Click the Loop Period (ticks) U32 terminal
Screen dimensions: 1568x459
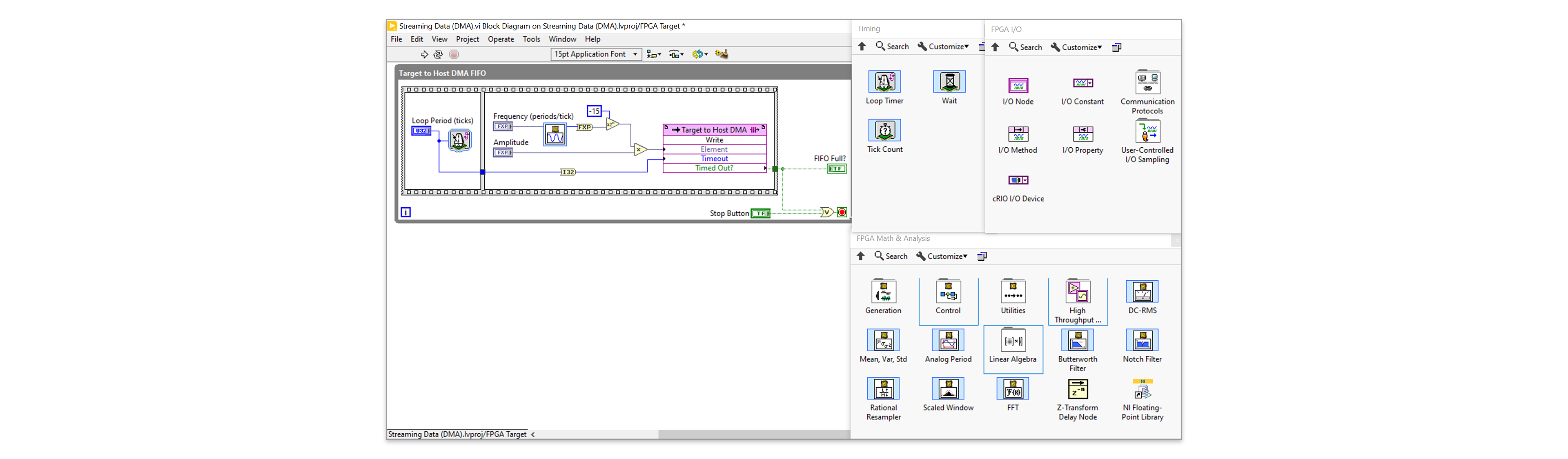coord(421,131)
